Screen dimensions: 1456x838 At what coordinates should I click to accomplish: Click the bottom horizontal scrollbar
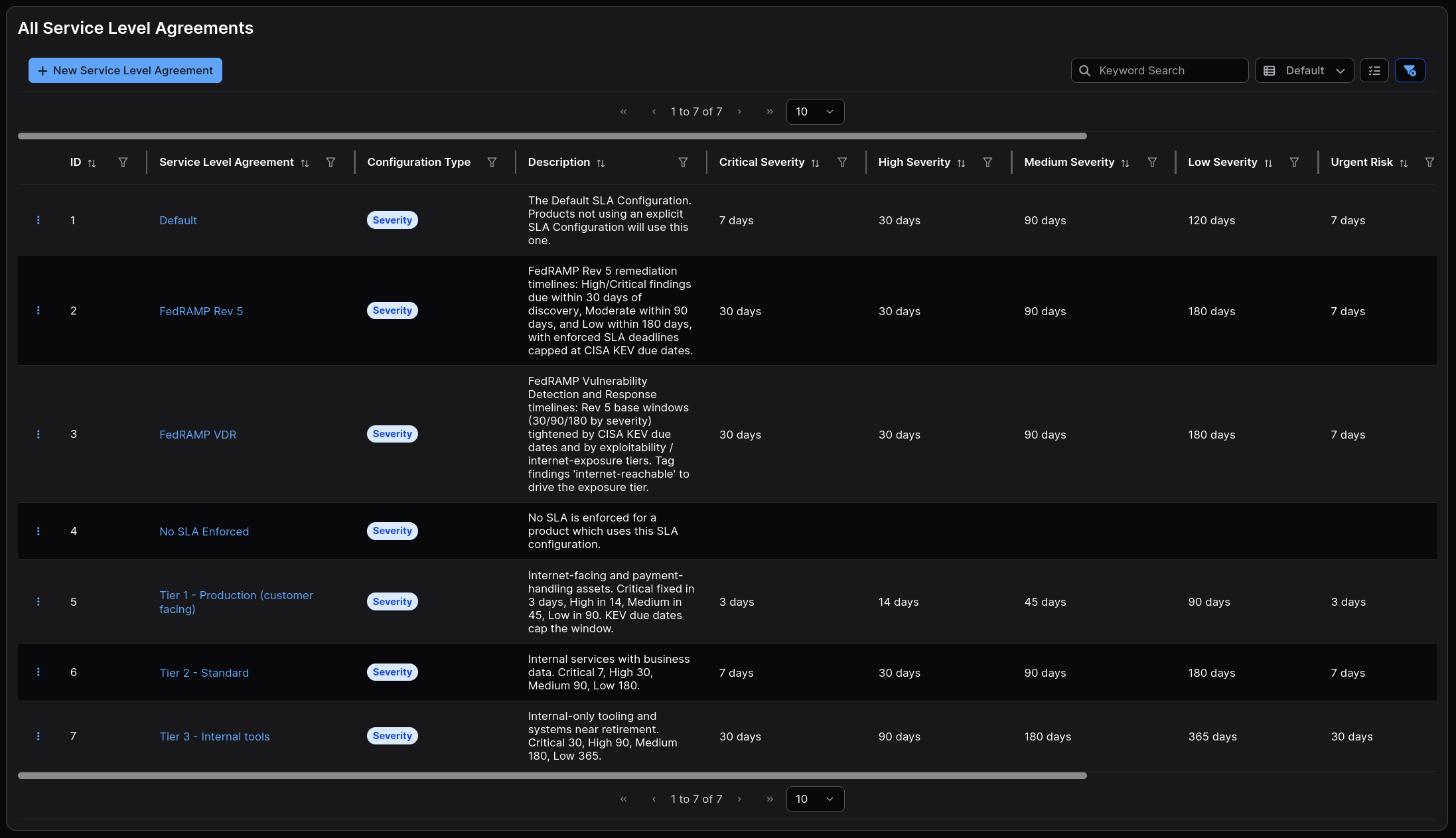click(552, 776)
